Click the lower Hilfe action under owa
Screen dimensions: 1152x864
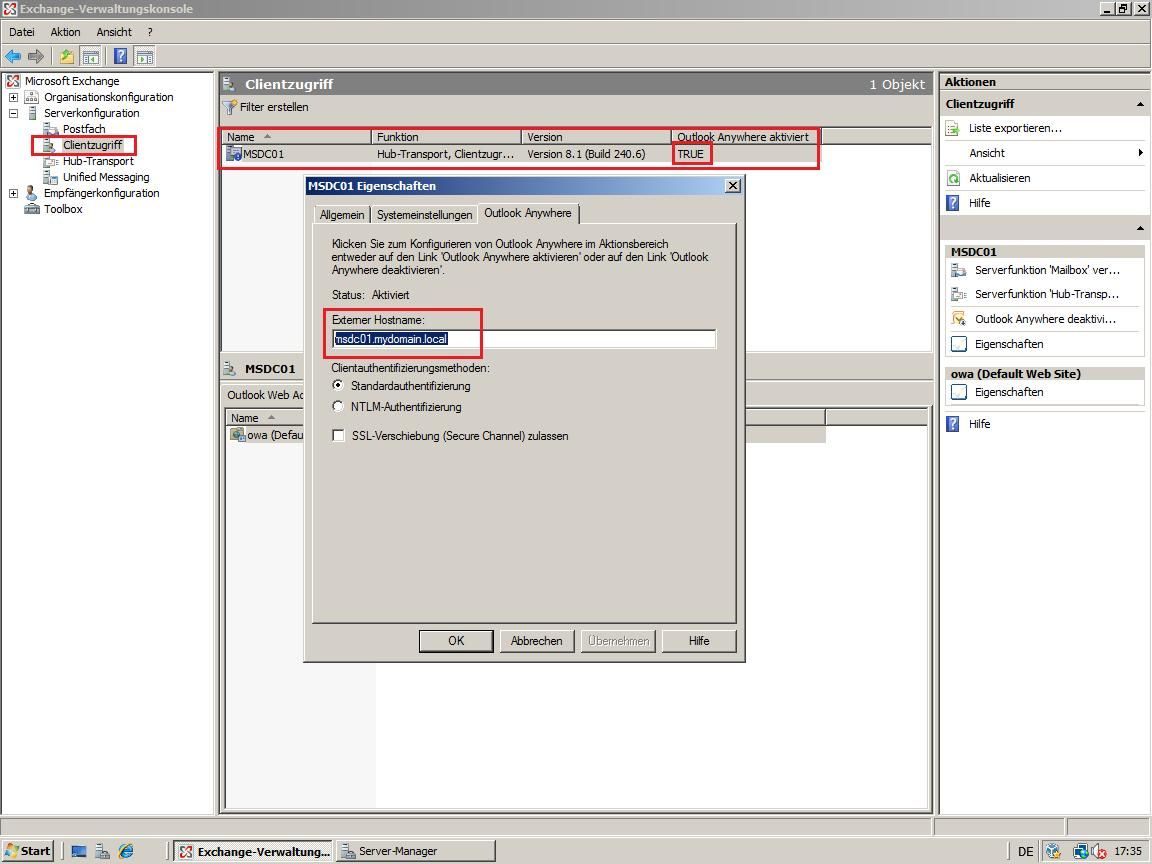click(x=979, y=424)
